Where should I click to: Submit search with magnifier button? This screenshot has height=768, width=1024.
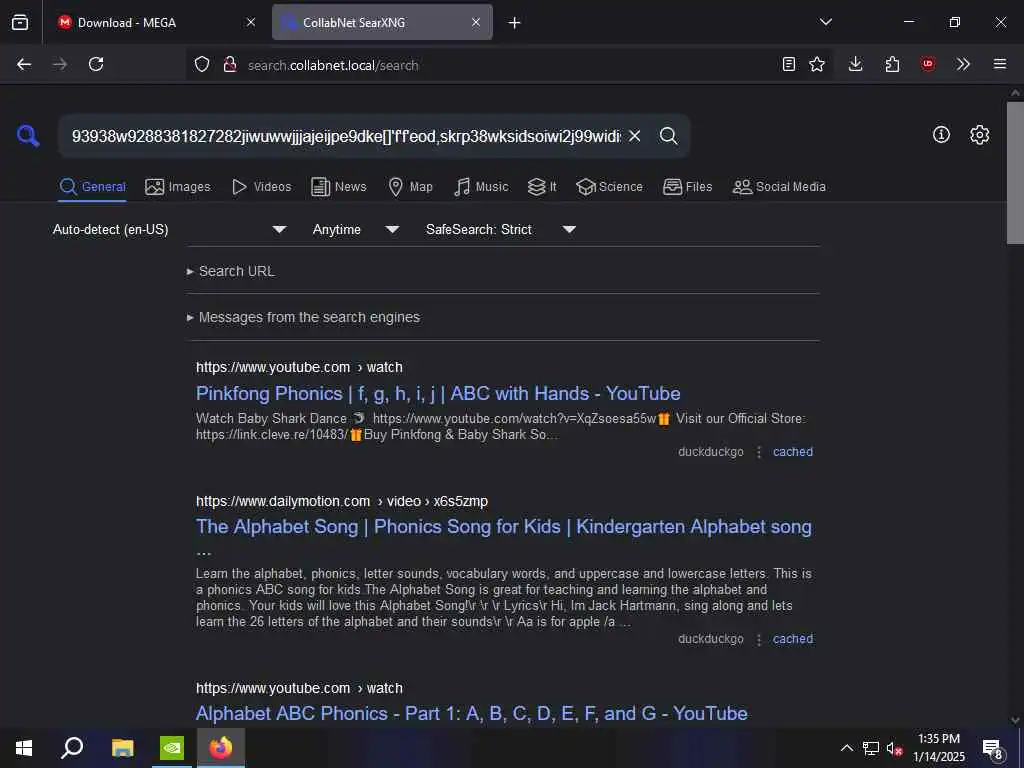point(668,136)
